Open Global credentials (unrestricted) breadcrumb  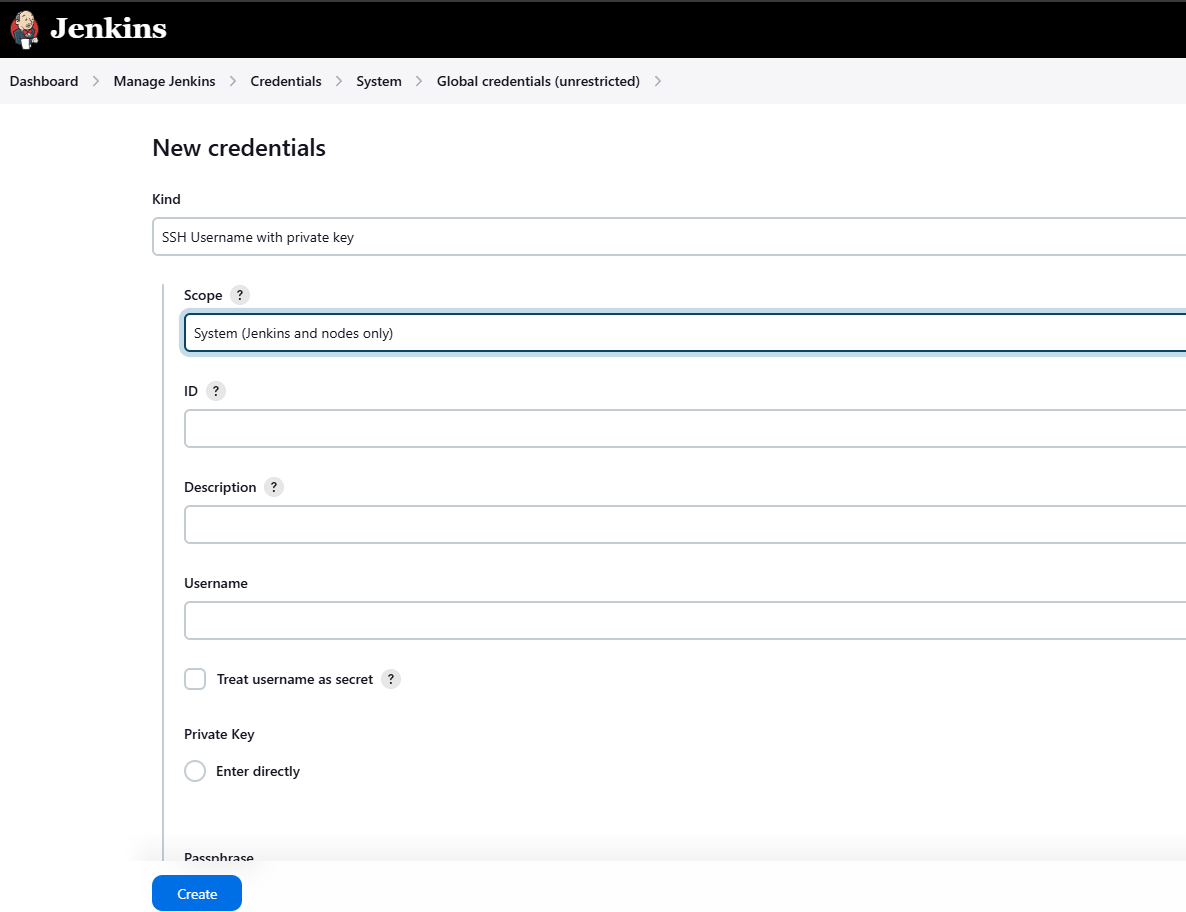(x=538, y=81)
